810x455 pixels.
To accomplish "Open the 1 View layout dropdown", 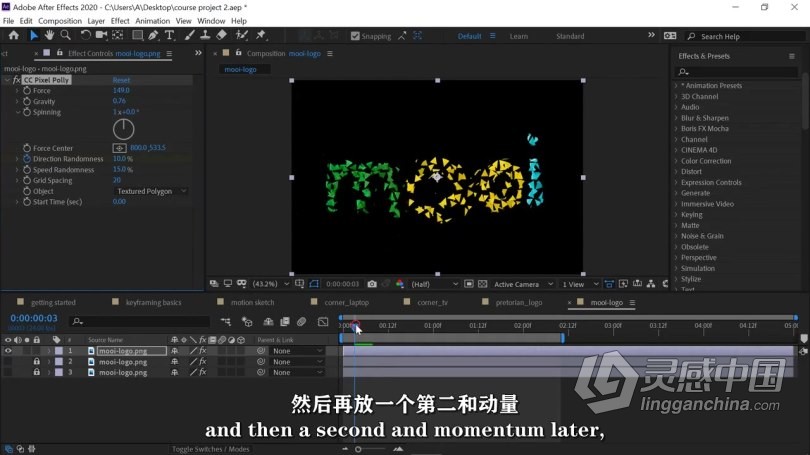I will [580, 284].
